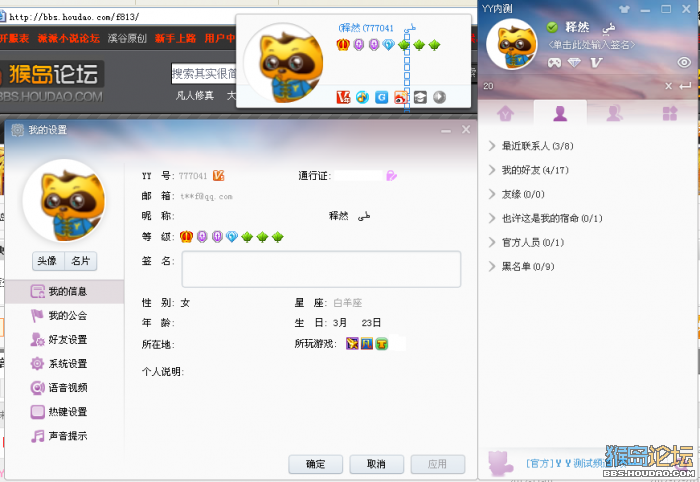Select 系统设置 in settings sidebar
Viewport: 700px width, 482px height.
64,364
